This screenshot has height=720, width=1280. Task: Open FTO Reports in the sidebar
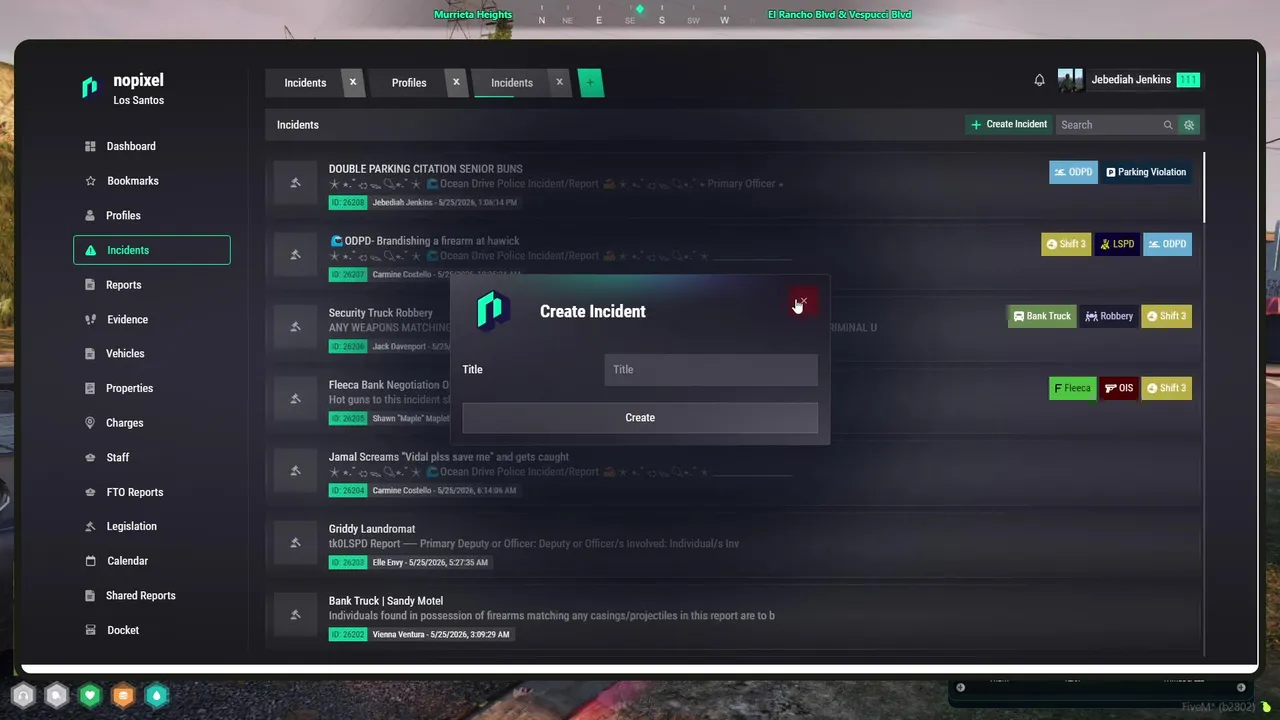(x=135, y=492)
